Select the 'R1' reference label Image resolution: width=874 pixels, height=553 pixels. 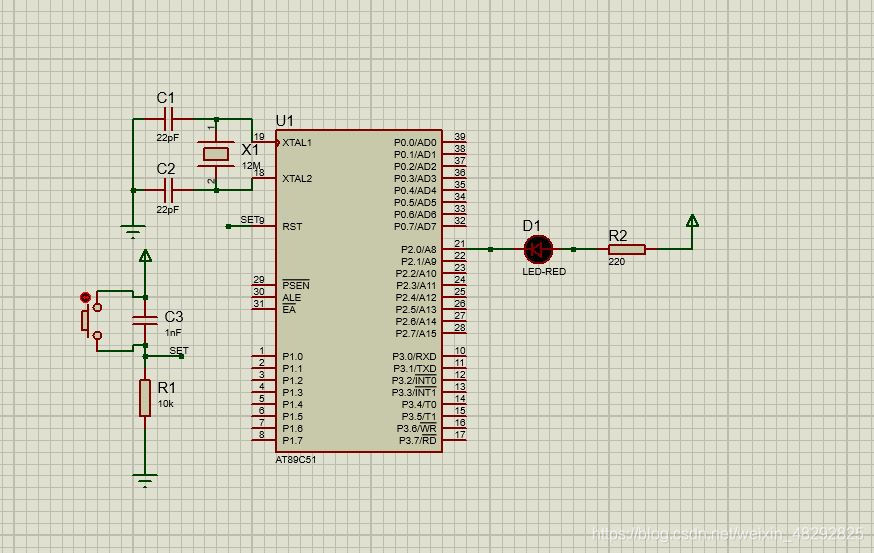[167, 387]
